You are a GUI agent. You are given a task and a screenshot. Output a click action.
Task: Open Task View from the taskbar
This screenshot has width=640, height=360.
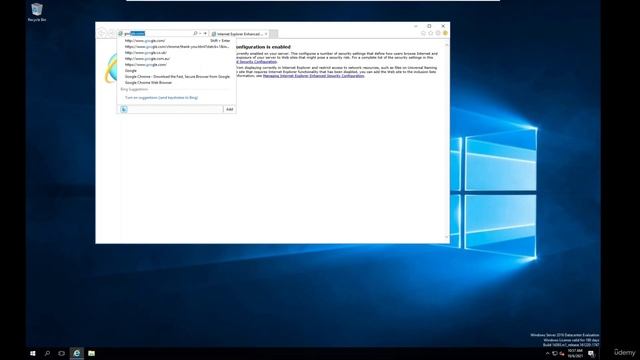tap(62, 353)
